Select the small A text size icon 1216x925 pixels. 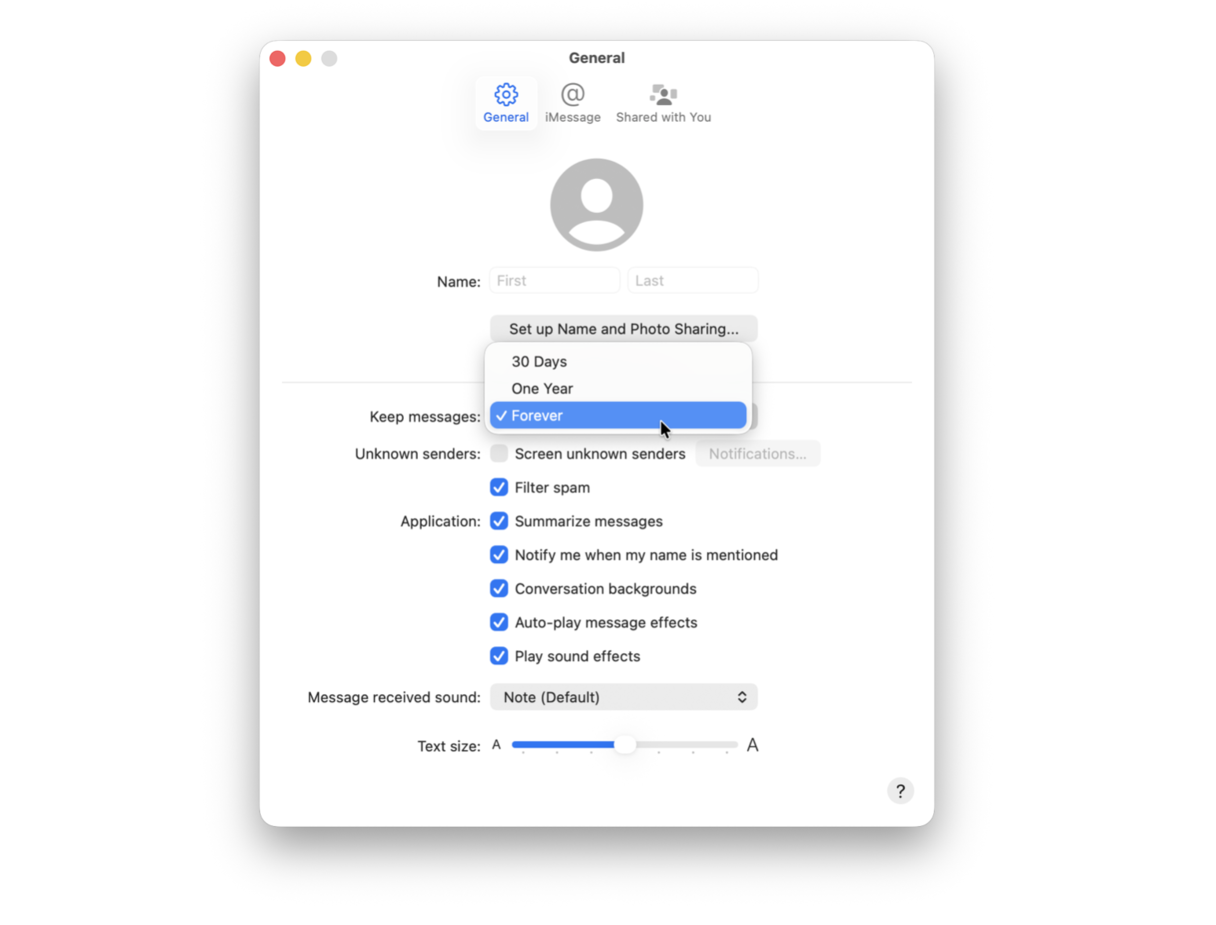click(x=497, y=744)
